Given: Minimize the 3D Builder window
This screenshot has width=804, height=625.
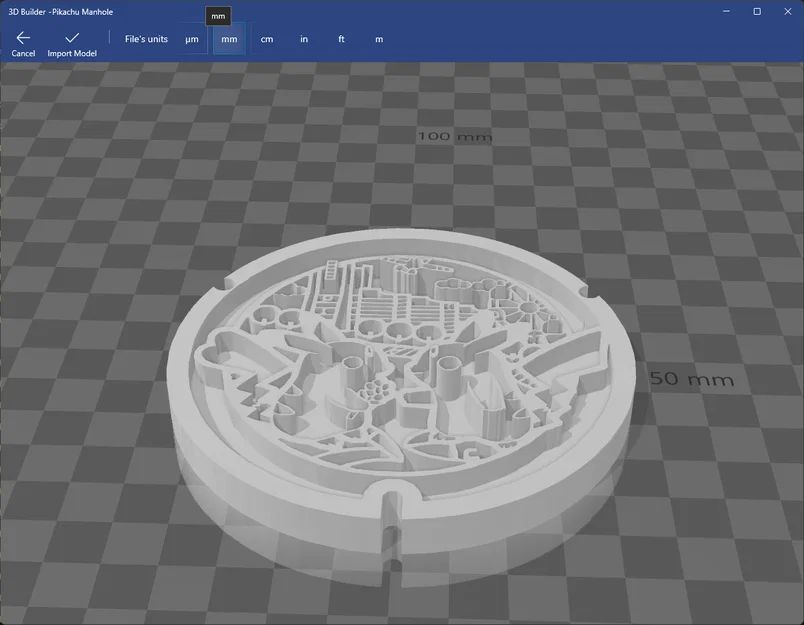Looking at the screenshot, I should (726, 11).
